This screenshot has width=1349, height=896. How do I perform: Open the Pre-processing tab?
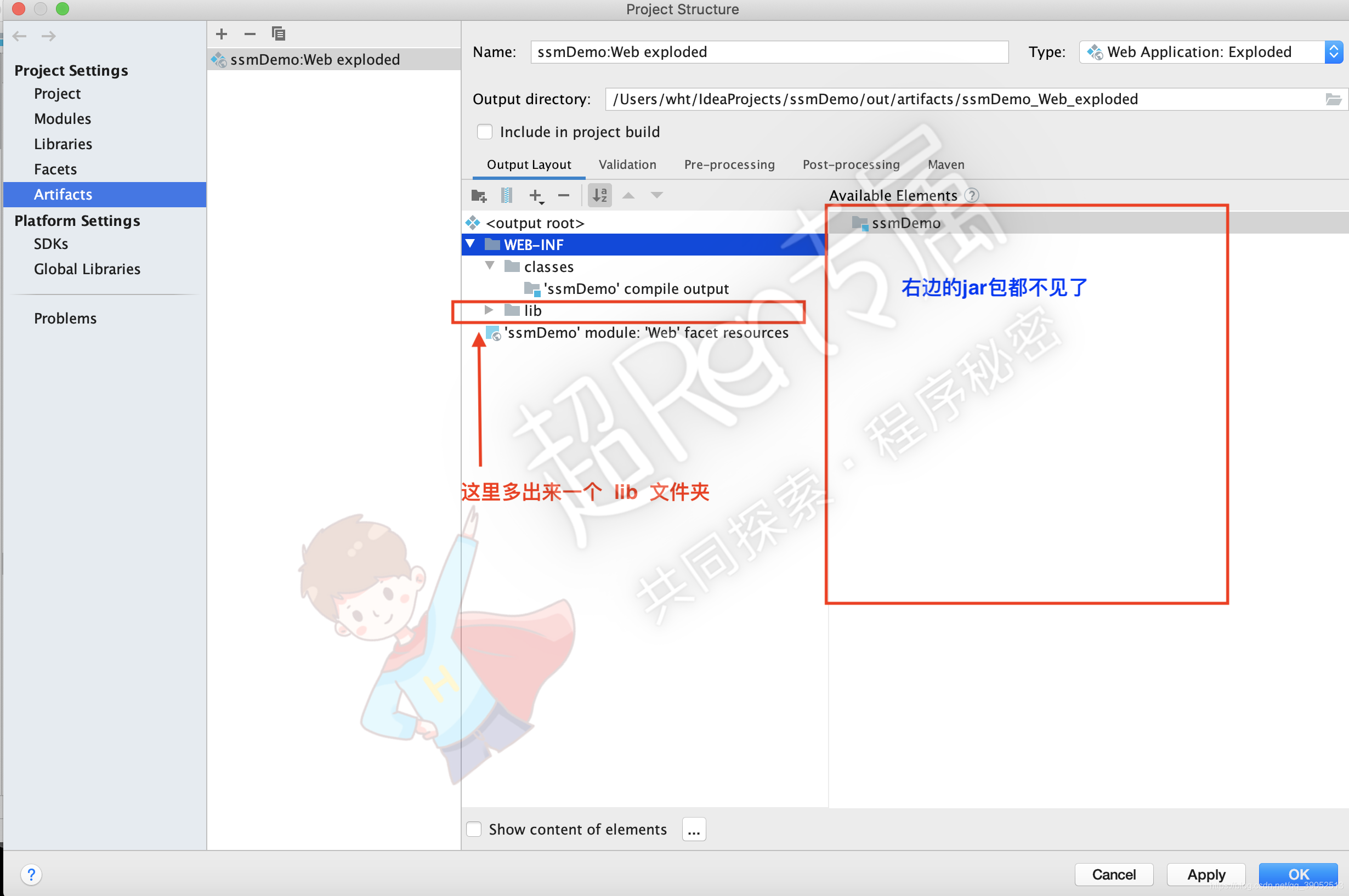click(x=729, y=165)
